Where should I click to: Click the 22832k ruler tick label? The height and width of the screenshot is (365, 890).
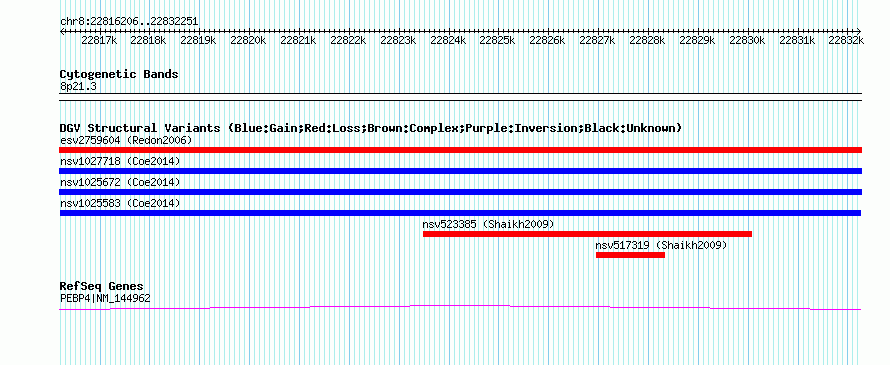tap(846, 40)
